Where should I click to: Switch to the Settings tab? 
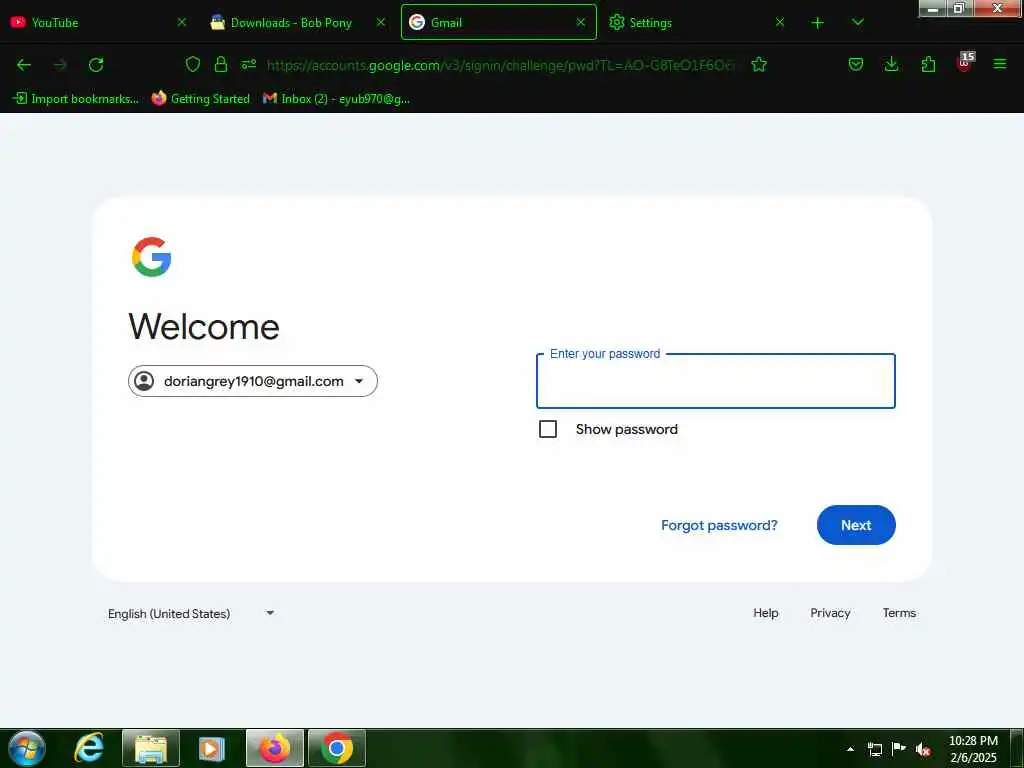(697, 22)
